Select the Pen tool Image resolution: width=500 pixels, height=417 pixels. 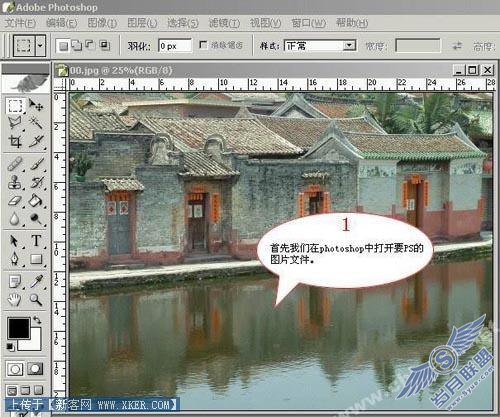[x=15, y=259]
